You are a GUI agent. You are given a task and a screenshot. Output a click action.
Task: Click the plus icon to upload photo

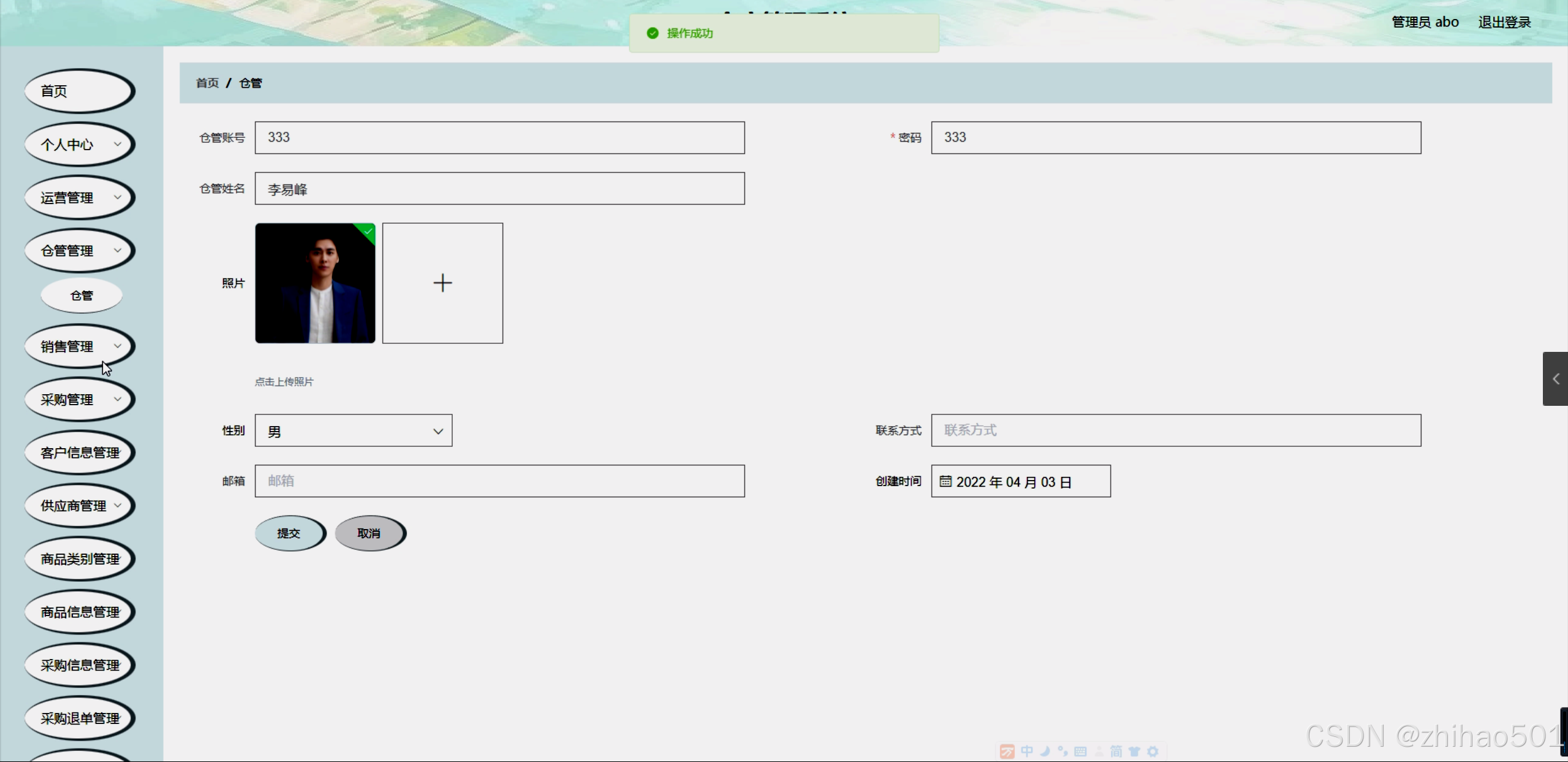tap(442, 283)
